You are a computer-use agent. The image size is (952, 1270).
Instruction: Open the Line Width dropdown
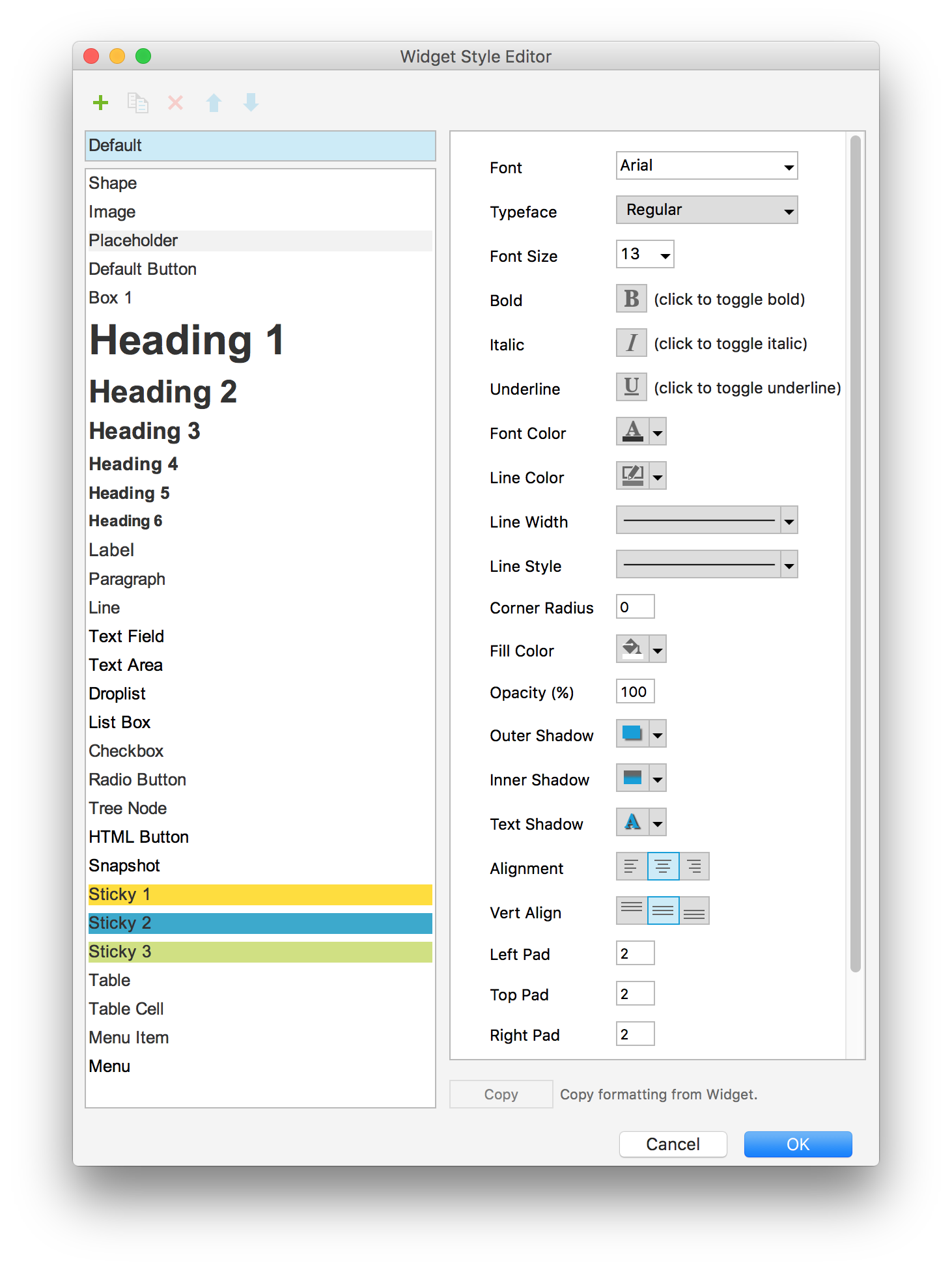707,520
